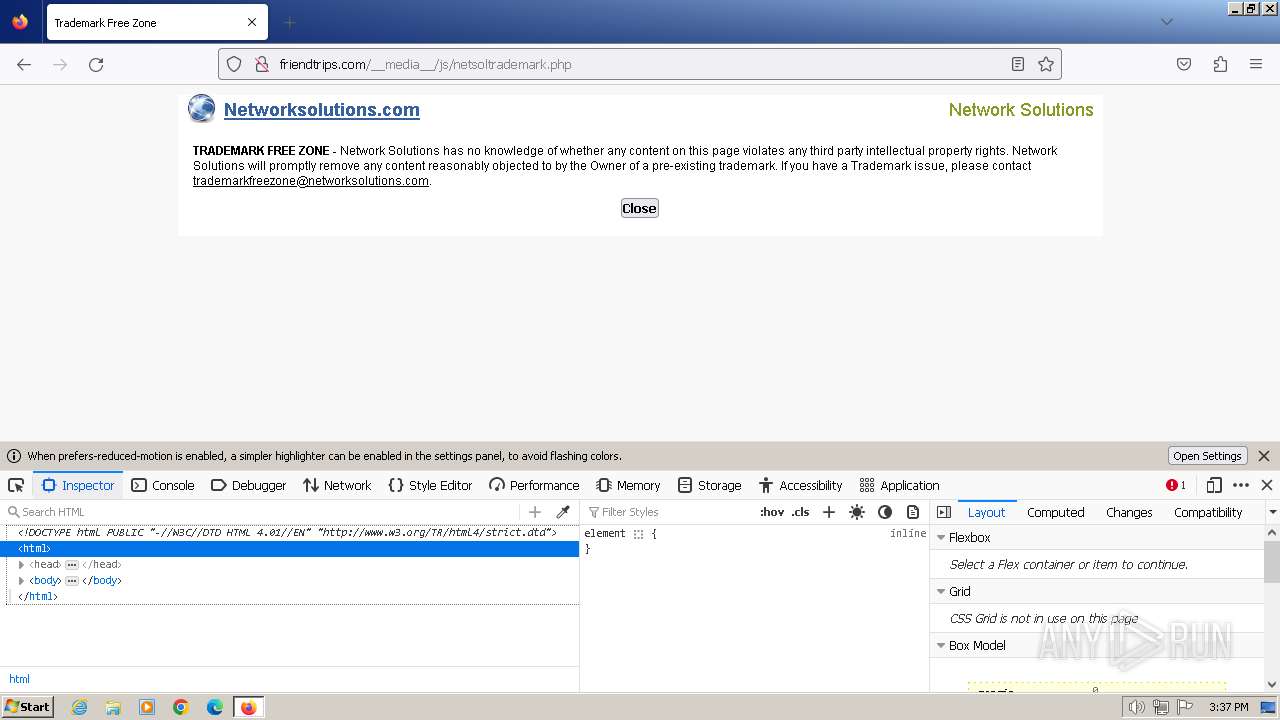Switch to the Changes sidebar tab

(1129, 512)
